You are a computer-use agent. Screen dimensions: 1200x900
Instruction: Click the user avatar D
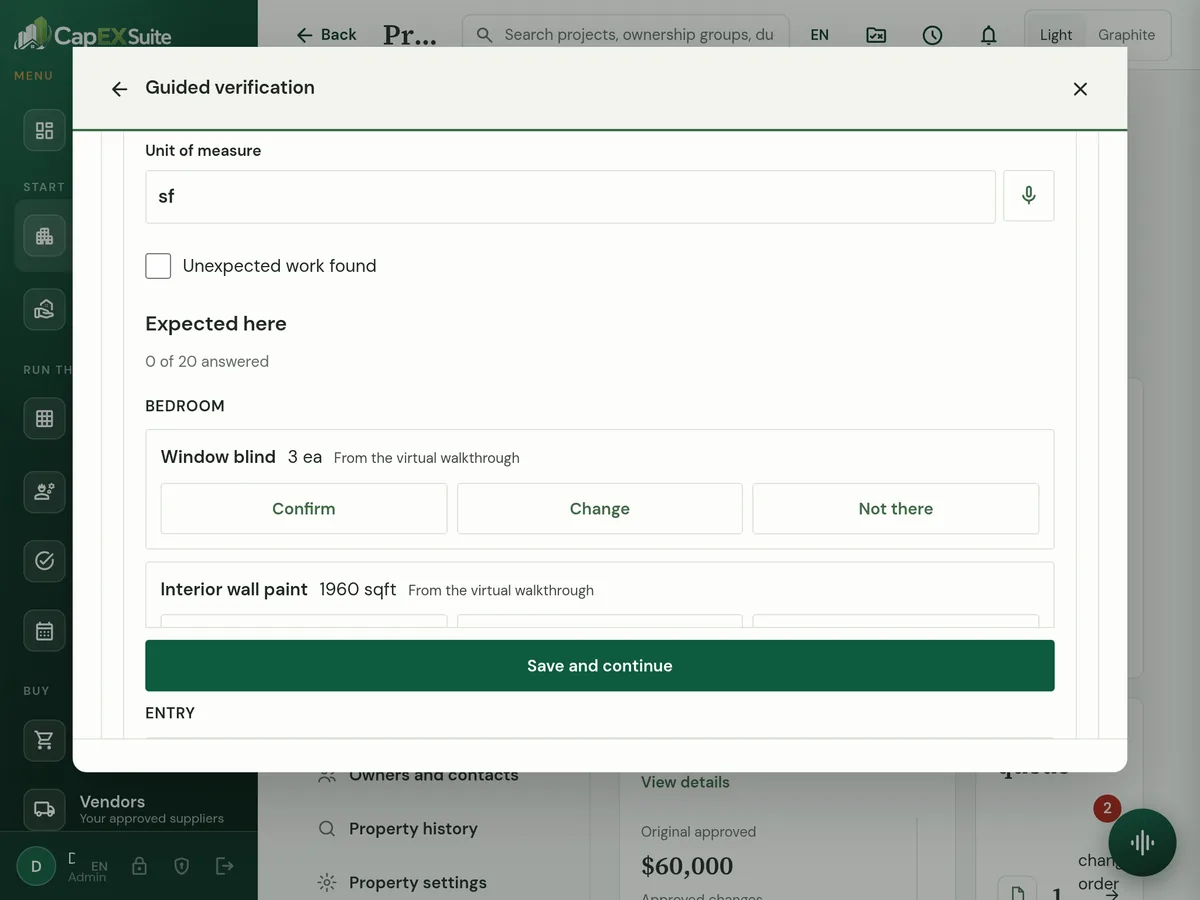pos(37,867)
